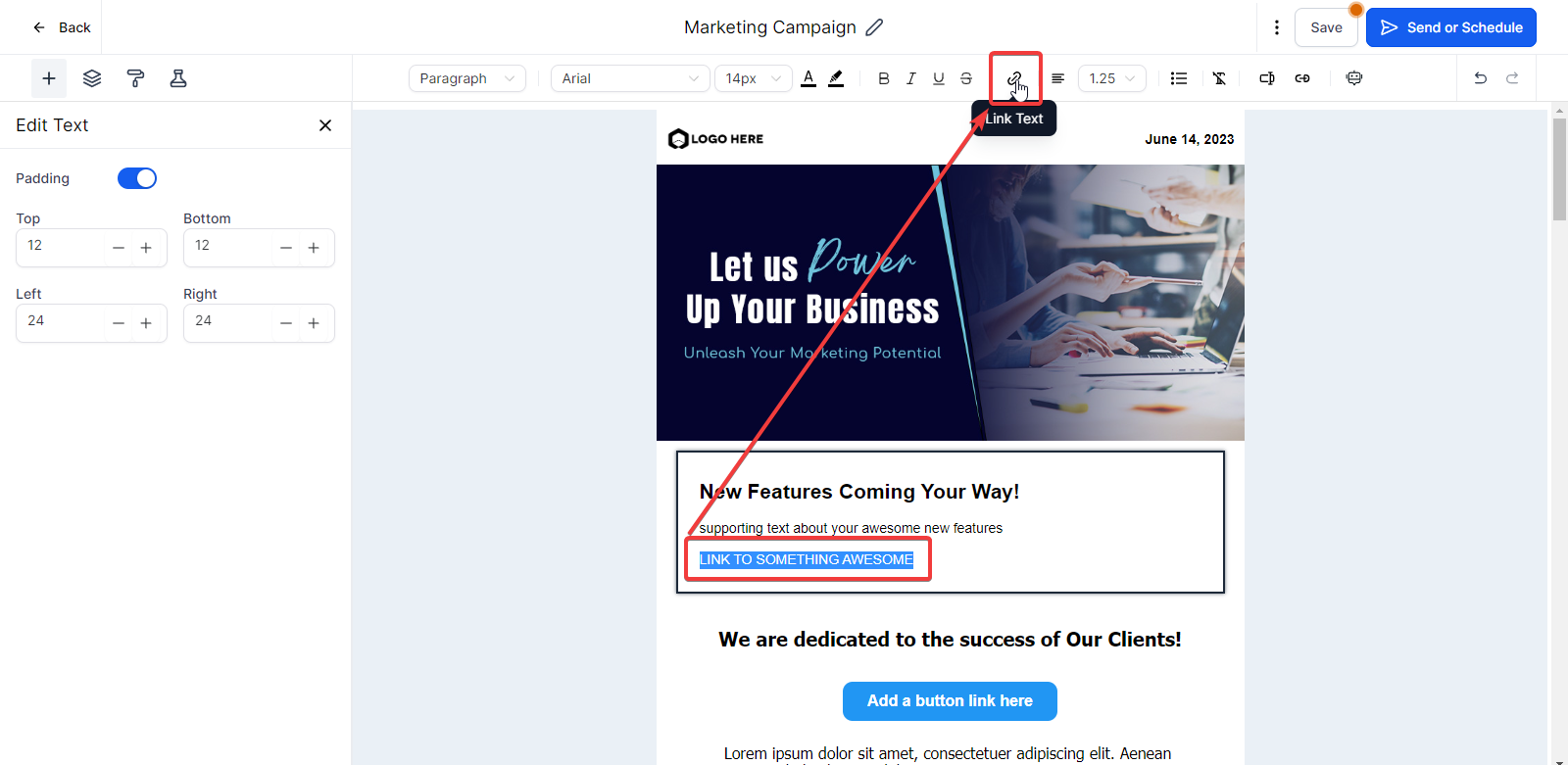This screenshot has height=765, width=1568.
Task: Open the AI robot assistant icon
Action: (x=1354, y=78)
